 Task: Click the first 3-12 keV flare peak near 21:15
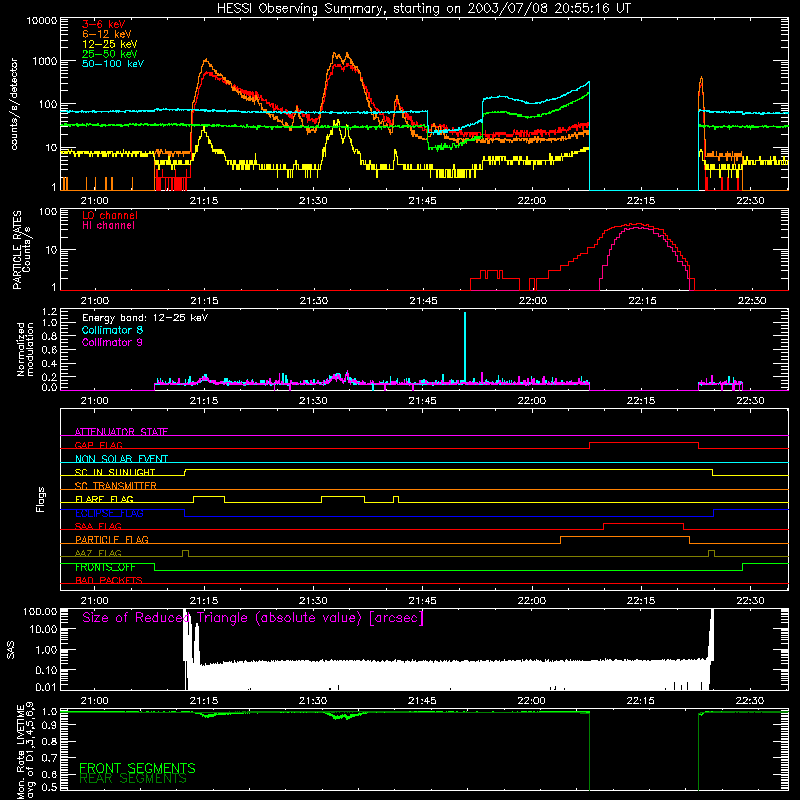click(206, 60)
